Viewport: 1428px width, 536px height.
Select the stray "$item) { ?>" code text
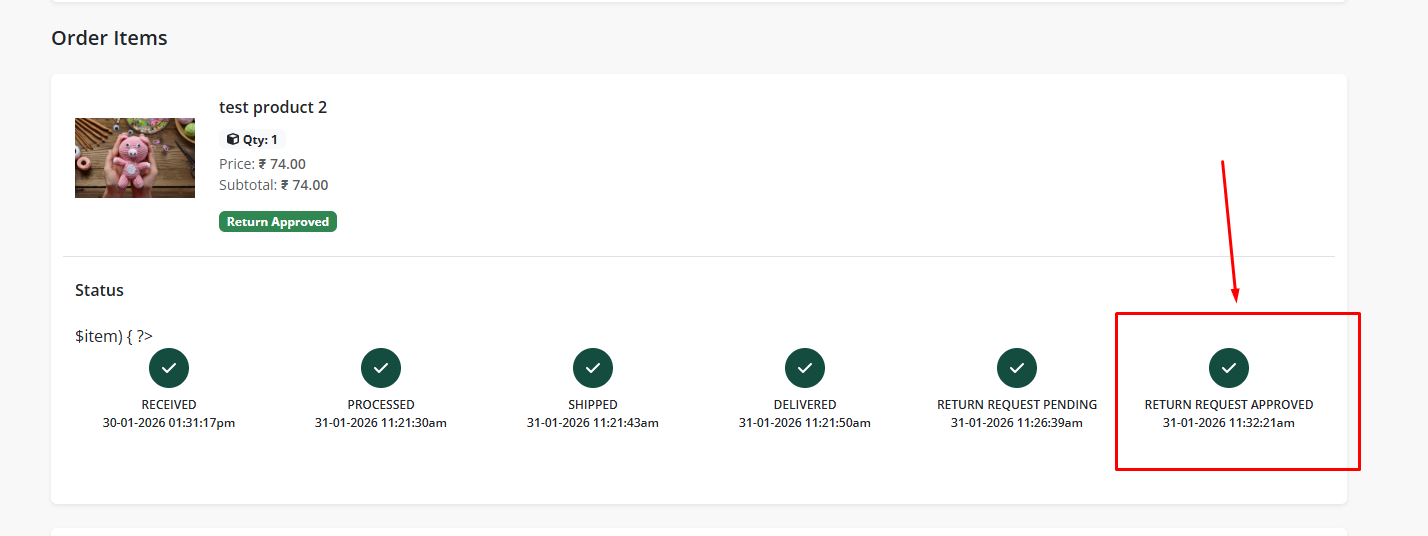pyautogui.click(x=114, y=336)
